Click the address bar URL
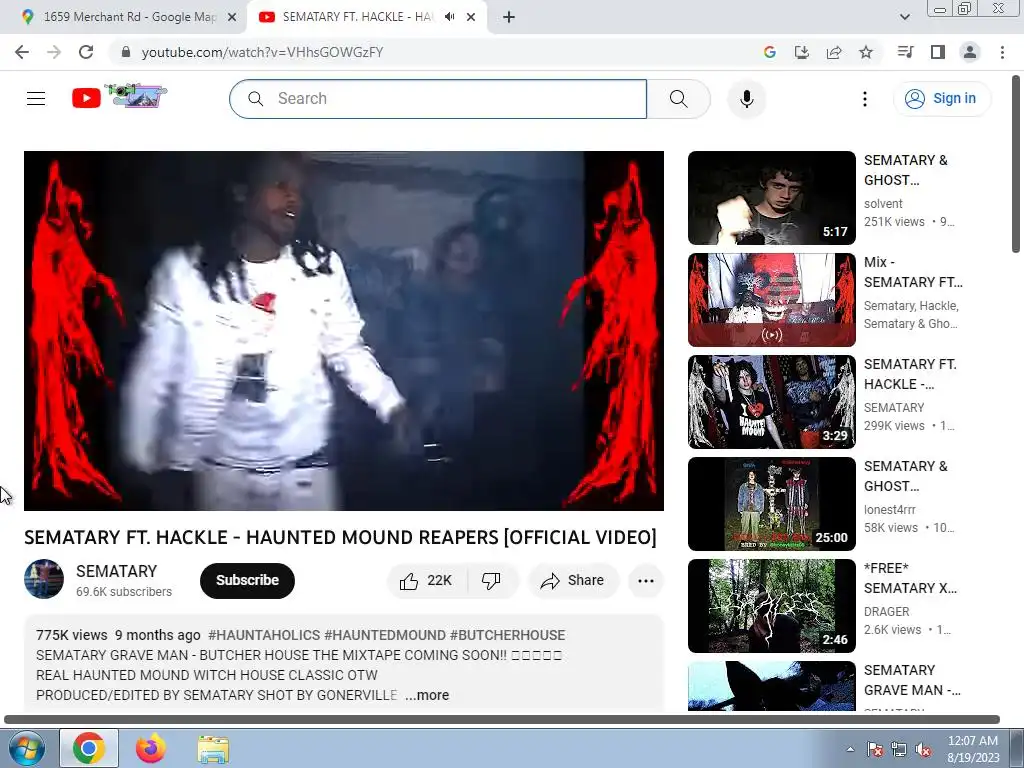 tap(263, 52)
